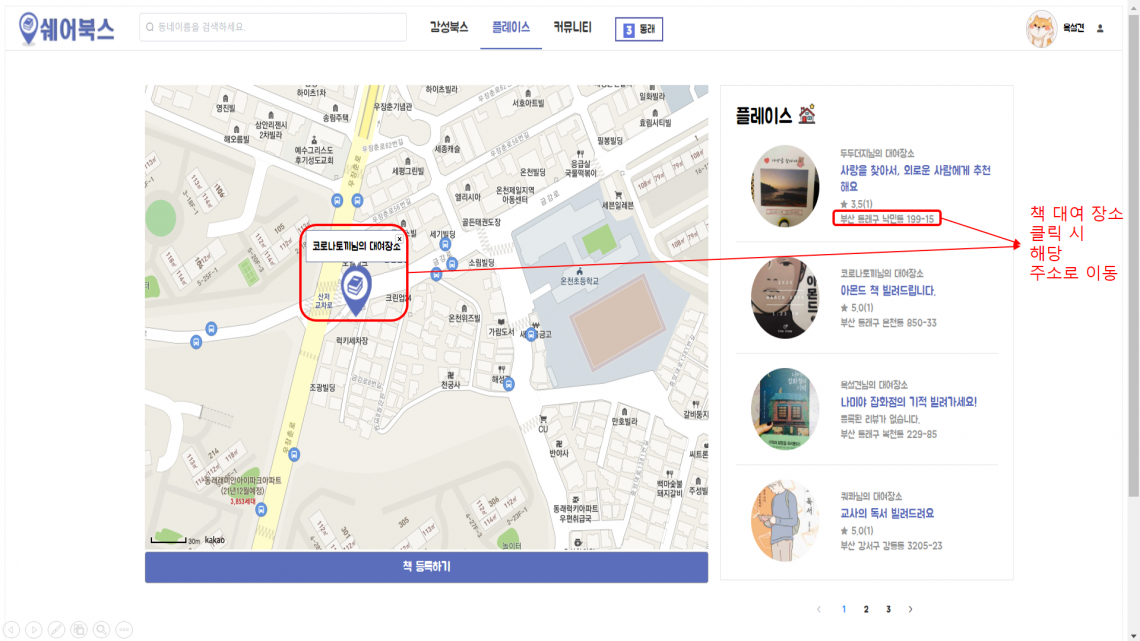Screen dimensions: 1140x641
Task: Open 사랑을 찾아서, 외로운 사람에게 추천해요 listing
Action: 915,178
